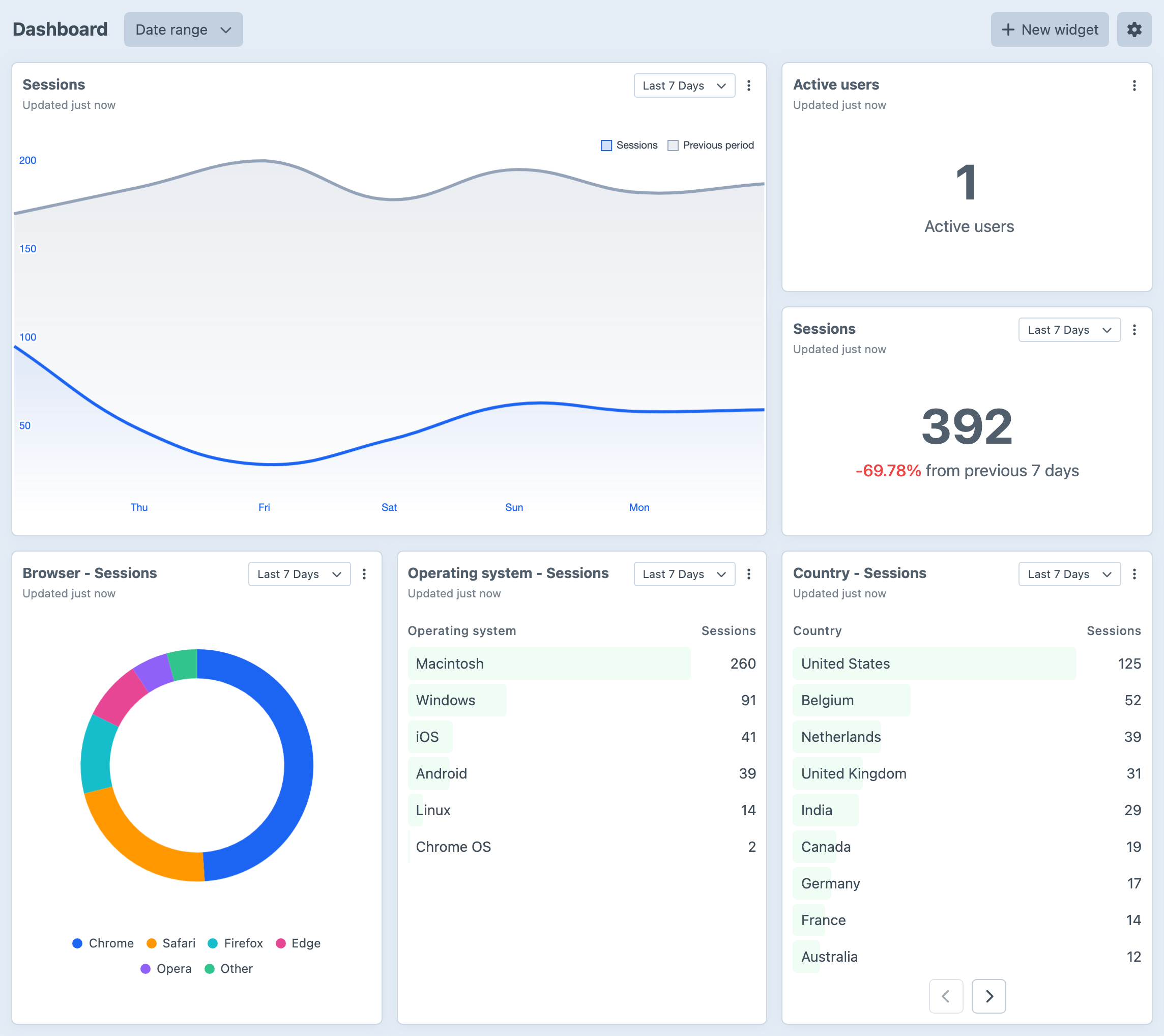Open the Country - Sessions kebab menu

[x=1134, y=574]
